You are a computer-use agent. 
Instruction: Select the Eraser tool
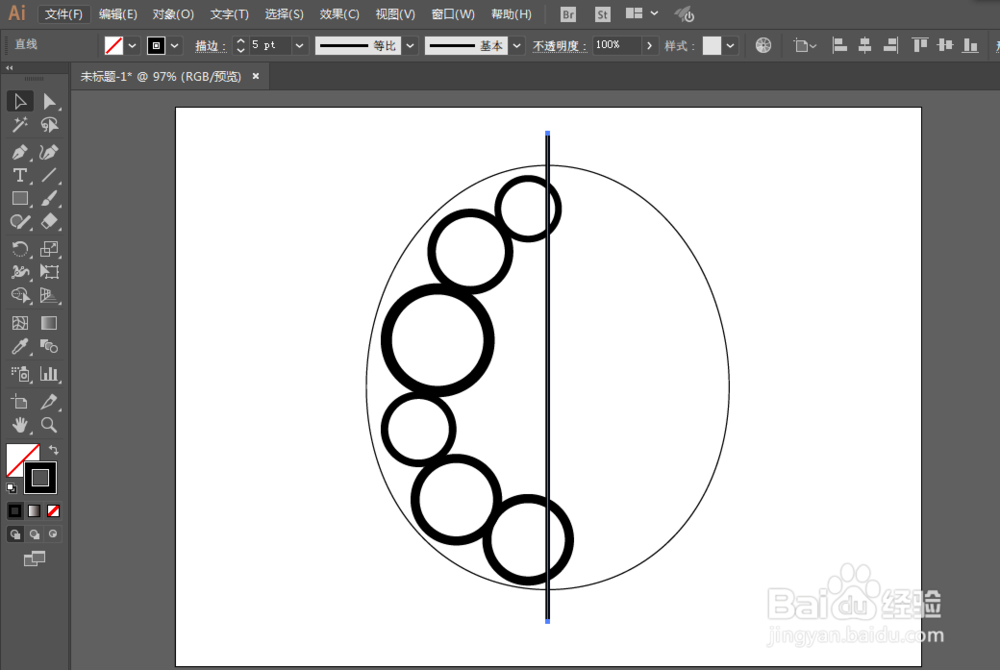[x=49, y=222]
